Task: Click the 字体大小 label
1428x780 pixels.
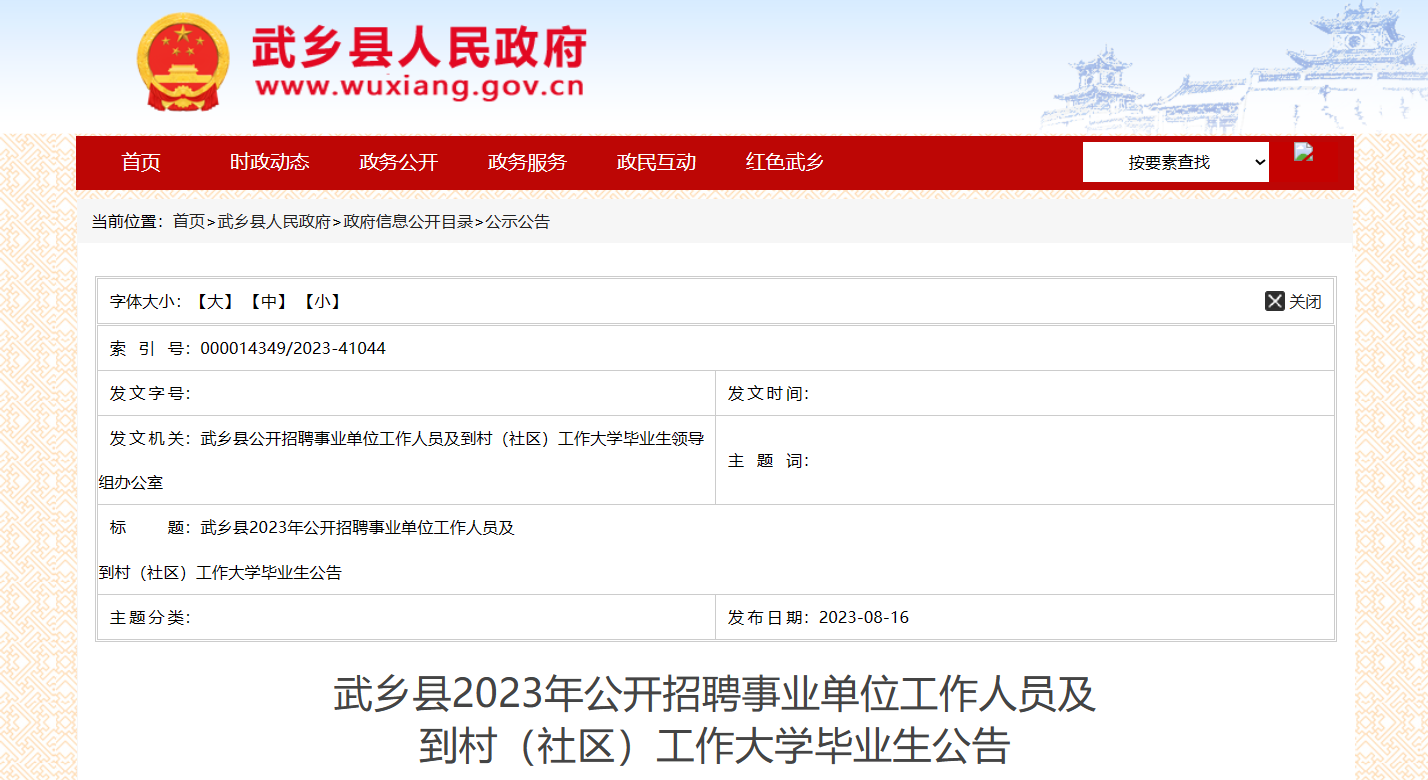Action: tap(146, 302)
